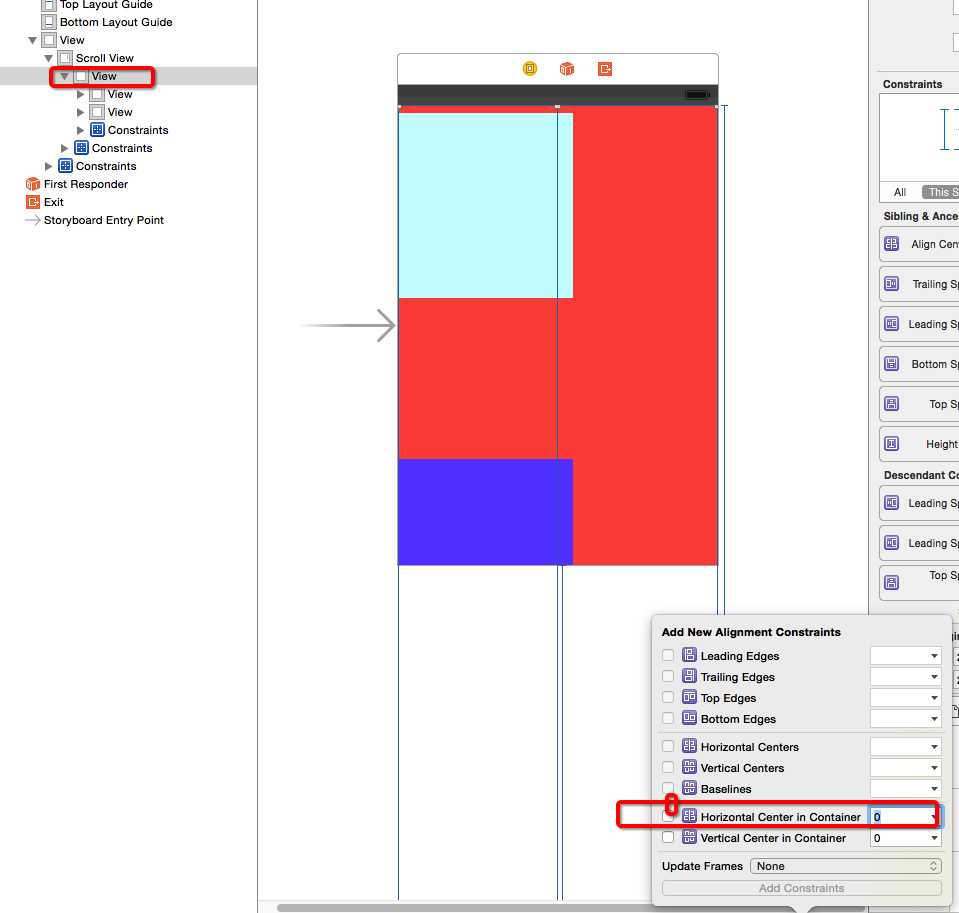Image resolution: width=959 pixels, height=913 pixels.
Task: Select Trailing Space constraint in inspector
Action: pos(919,284)
